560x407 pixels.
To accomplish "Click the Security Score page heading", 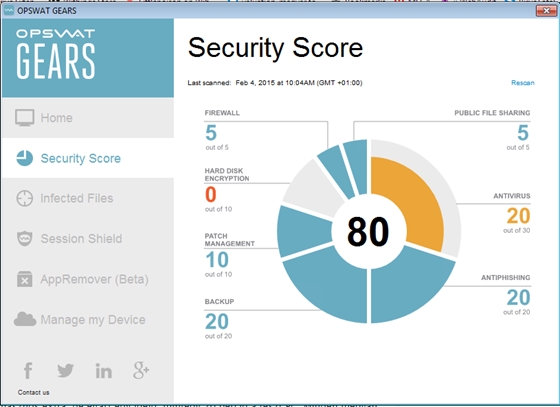I will point(275,48).
